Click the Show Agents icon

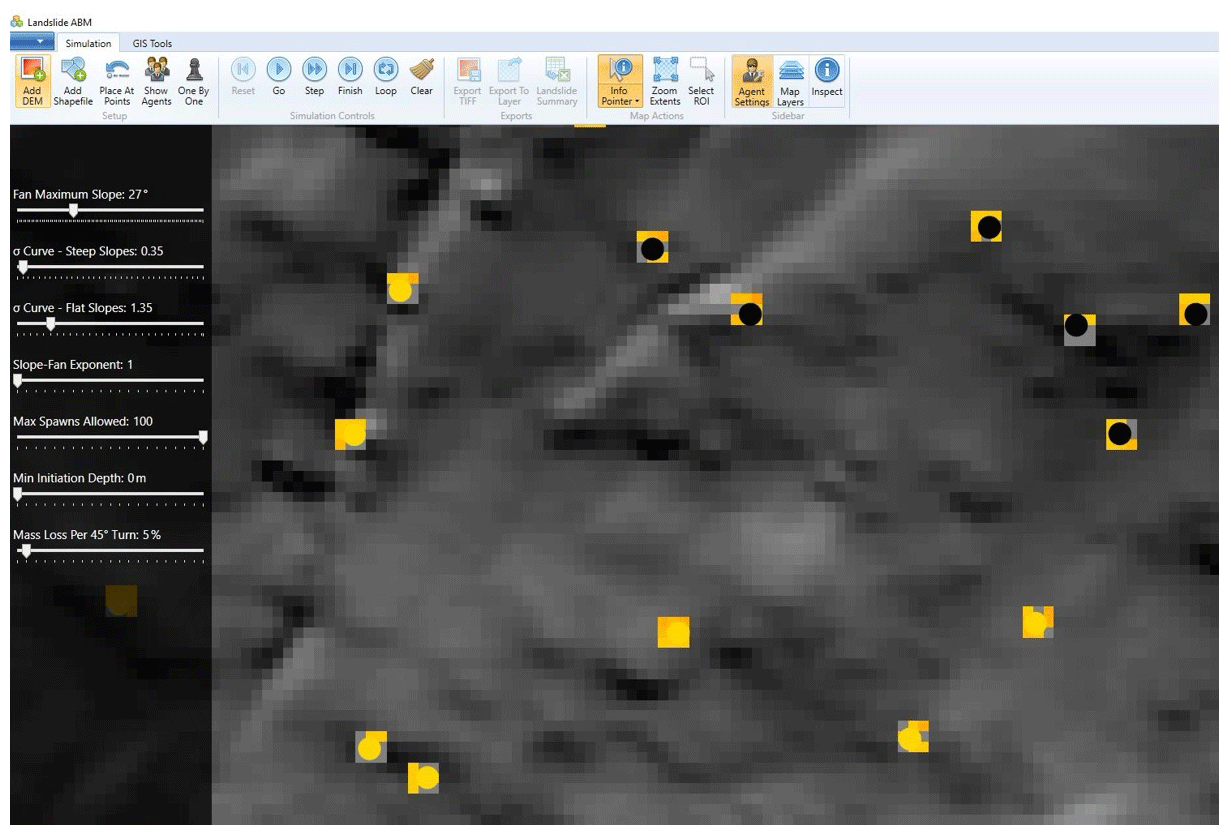[x=156, y=80]
